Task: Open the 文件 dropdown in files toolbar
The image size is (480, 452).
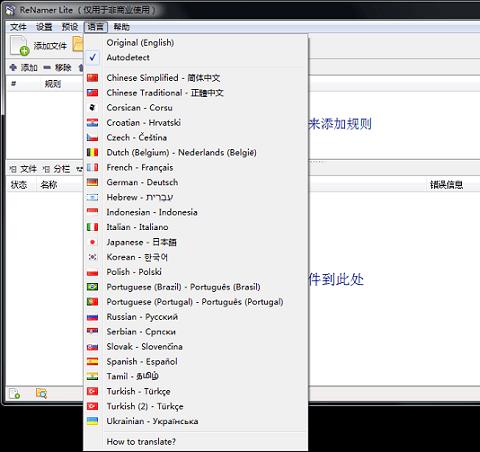Action: [x=23, y=169]
